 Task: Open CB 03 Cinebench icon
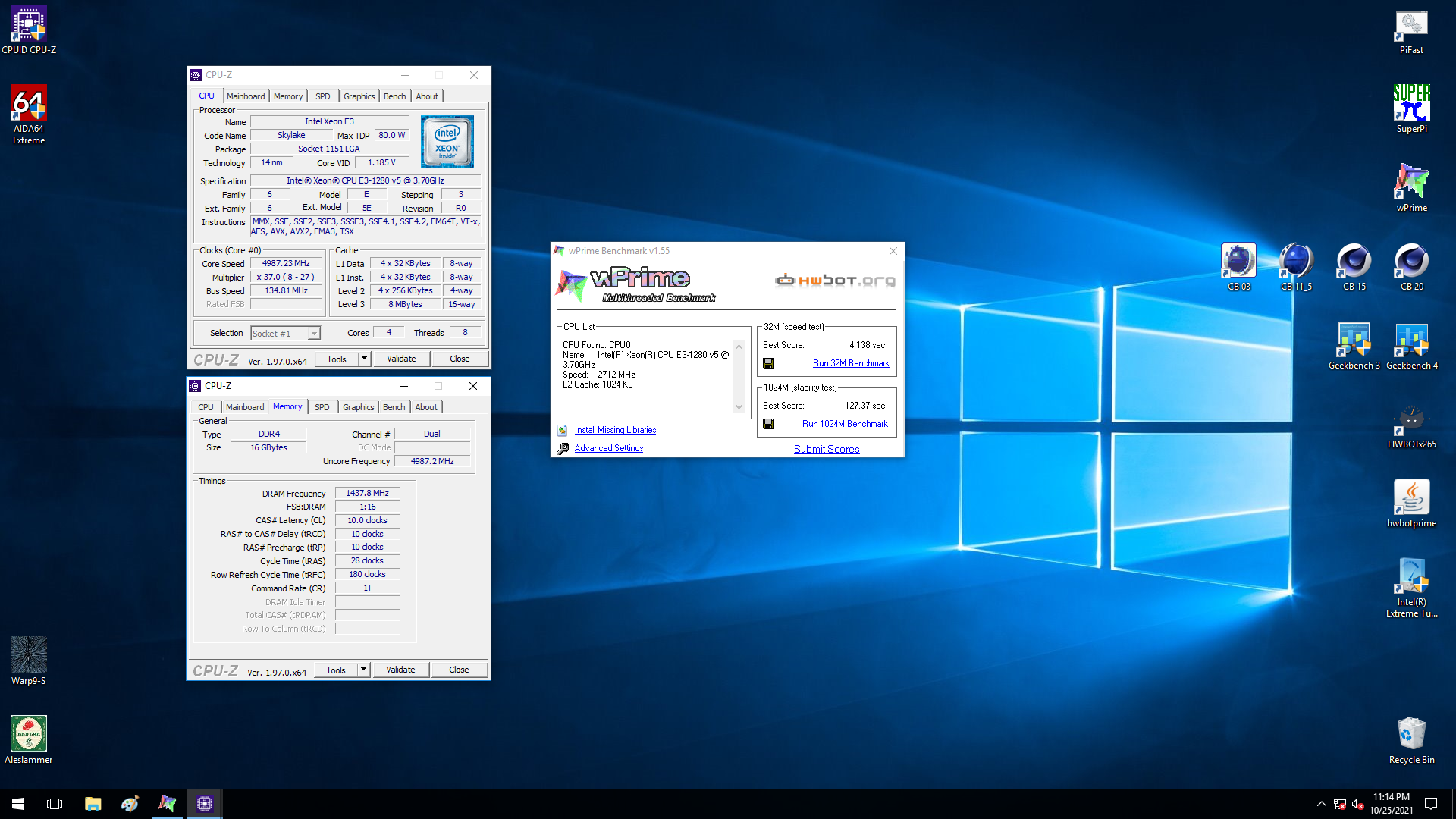[x=1238, y=267]
